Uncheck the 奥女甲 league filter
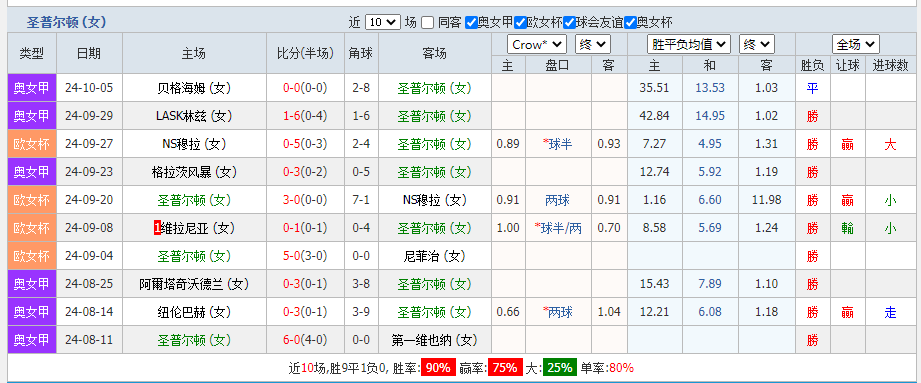 tap(470, 23)
